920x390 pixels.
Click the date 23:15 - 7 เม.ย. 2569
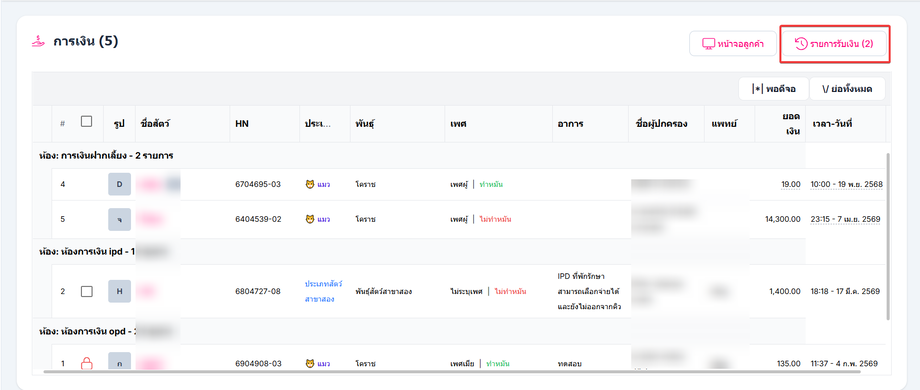pos(845,219)
